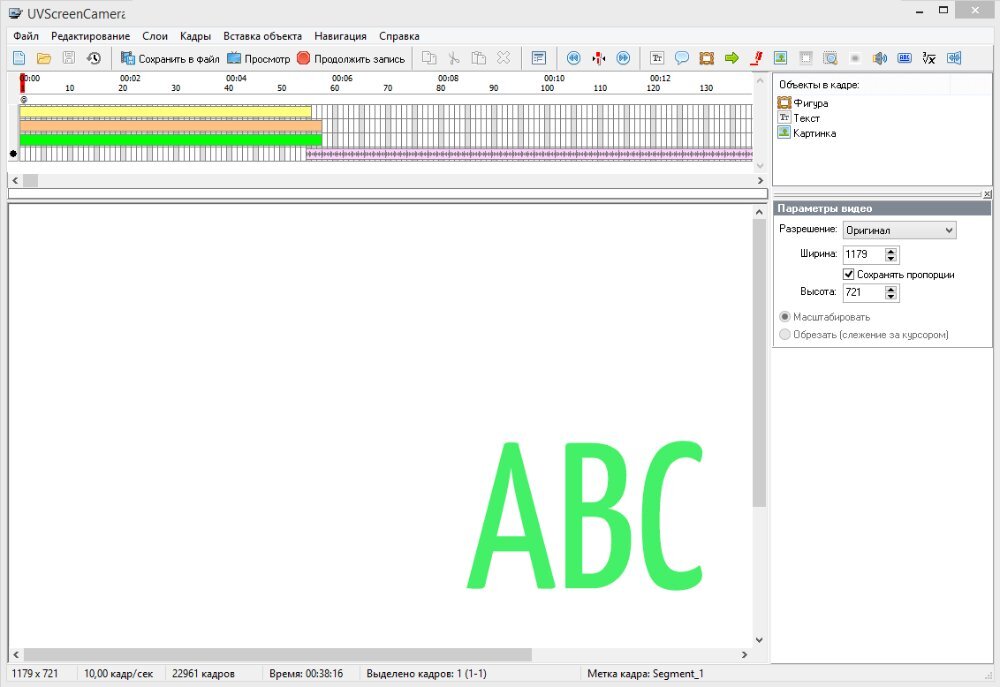Select the Масштабировать radio button

[785, 317]
